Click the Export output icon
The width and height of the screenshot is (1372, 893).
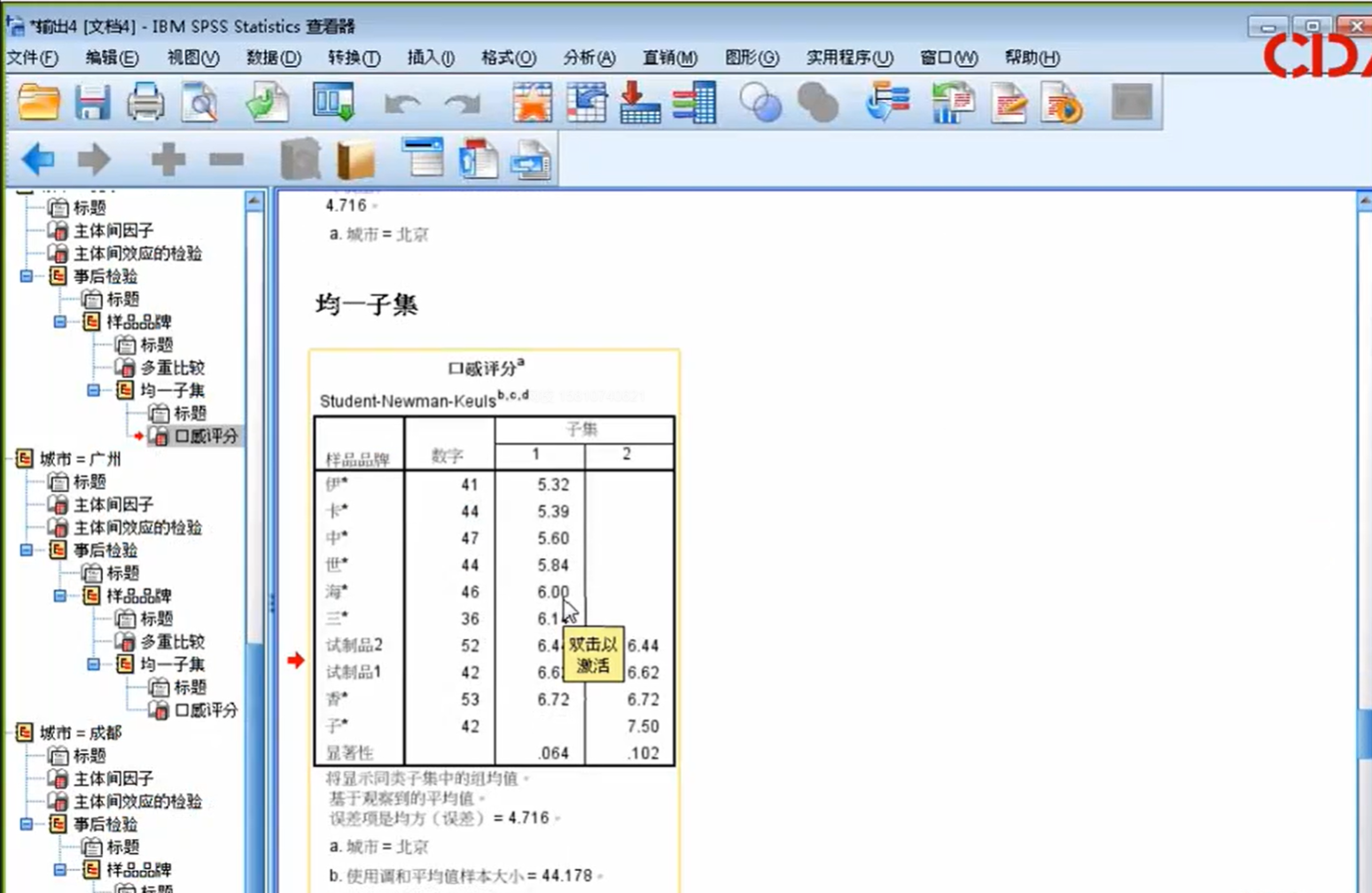pyautogui.click(x=267, y=103)
